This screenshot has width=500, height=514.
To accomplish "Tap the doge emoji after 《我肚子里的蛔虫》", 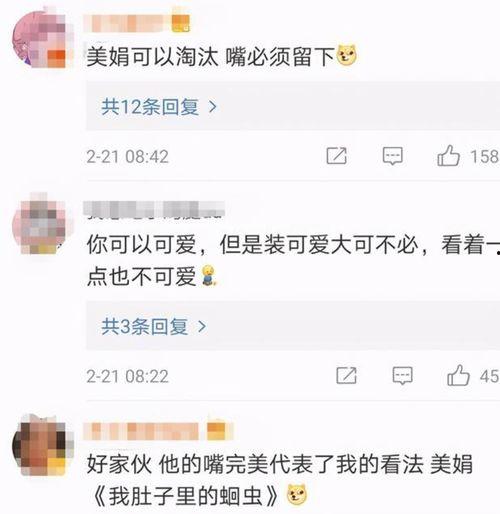I will click(x=297, y=494).
